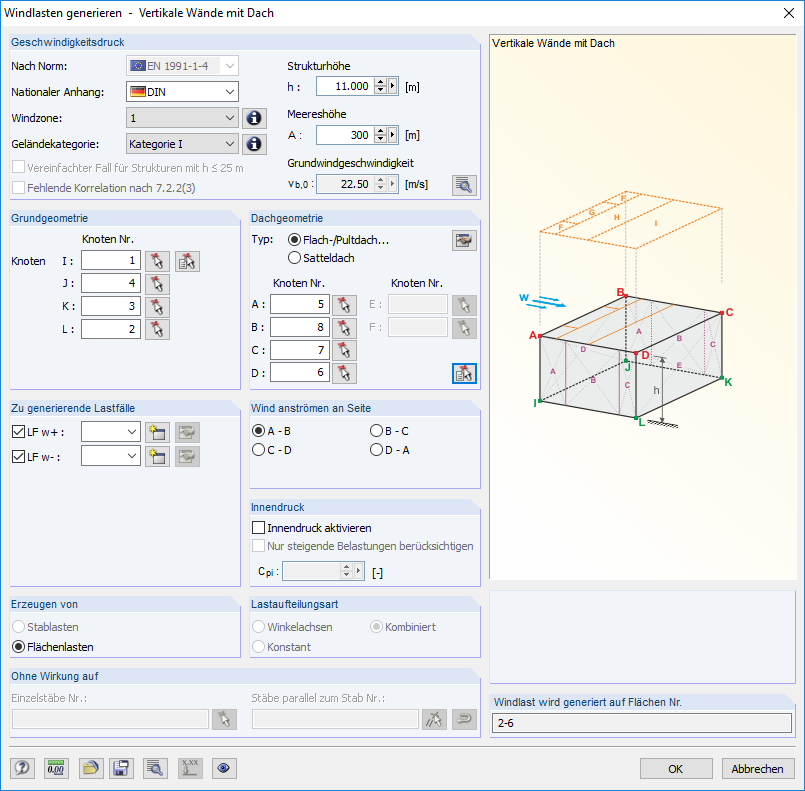Select wind side B - C
Image resolution: width=805 pixels, height=791 pixels.
click(x=376, y=431)
